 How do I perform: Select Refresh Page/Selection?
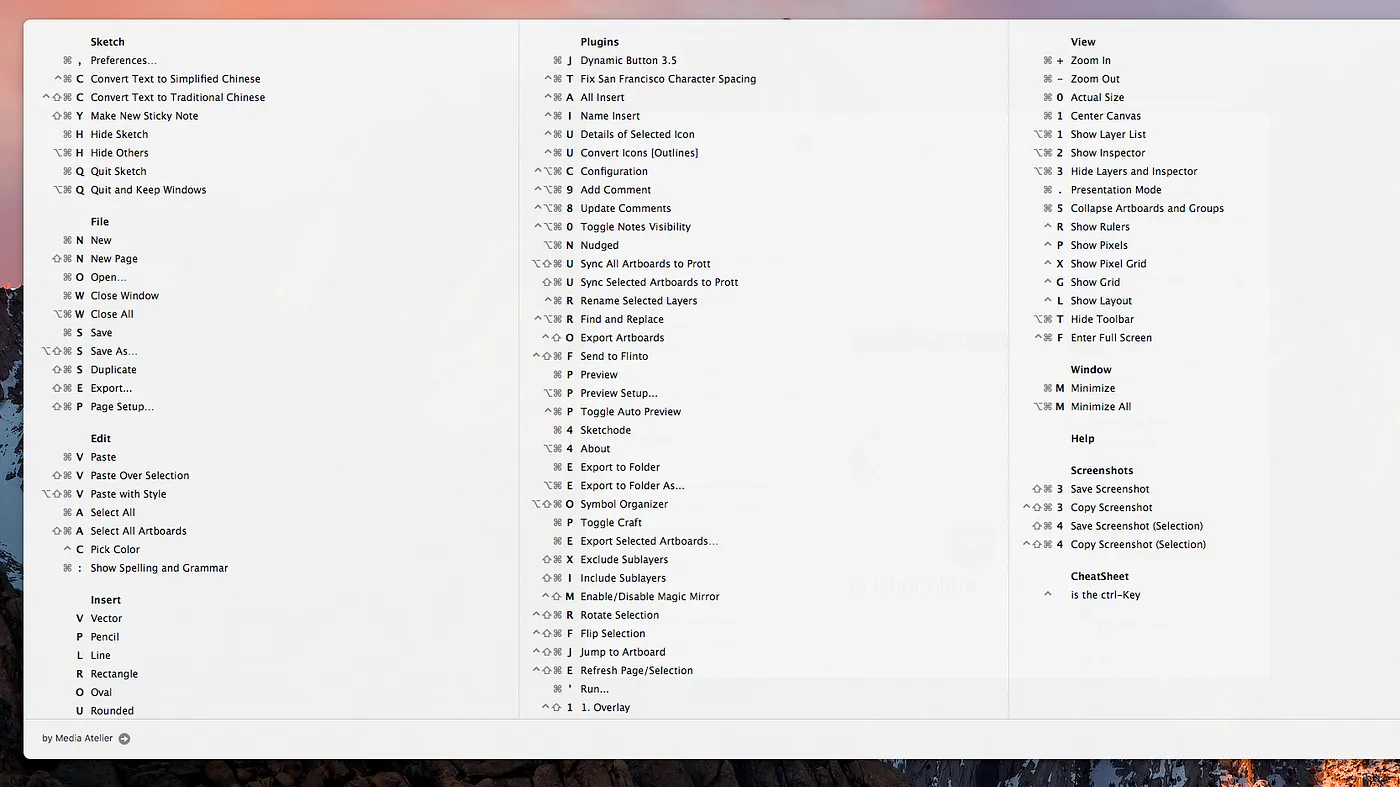pyautogui.click(x=636, y=671)
